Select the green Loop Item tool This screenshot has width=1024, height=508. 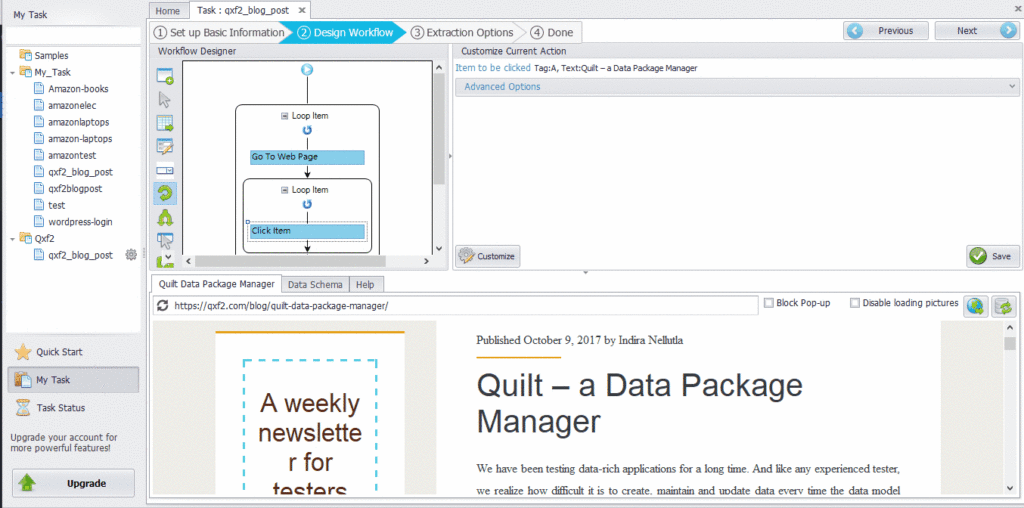click(x=165, y=193)
